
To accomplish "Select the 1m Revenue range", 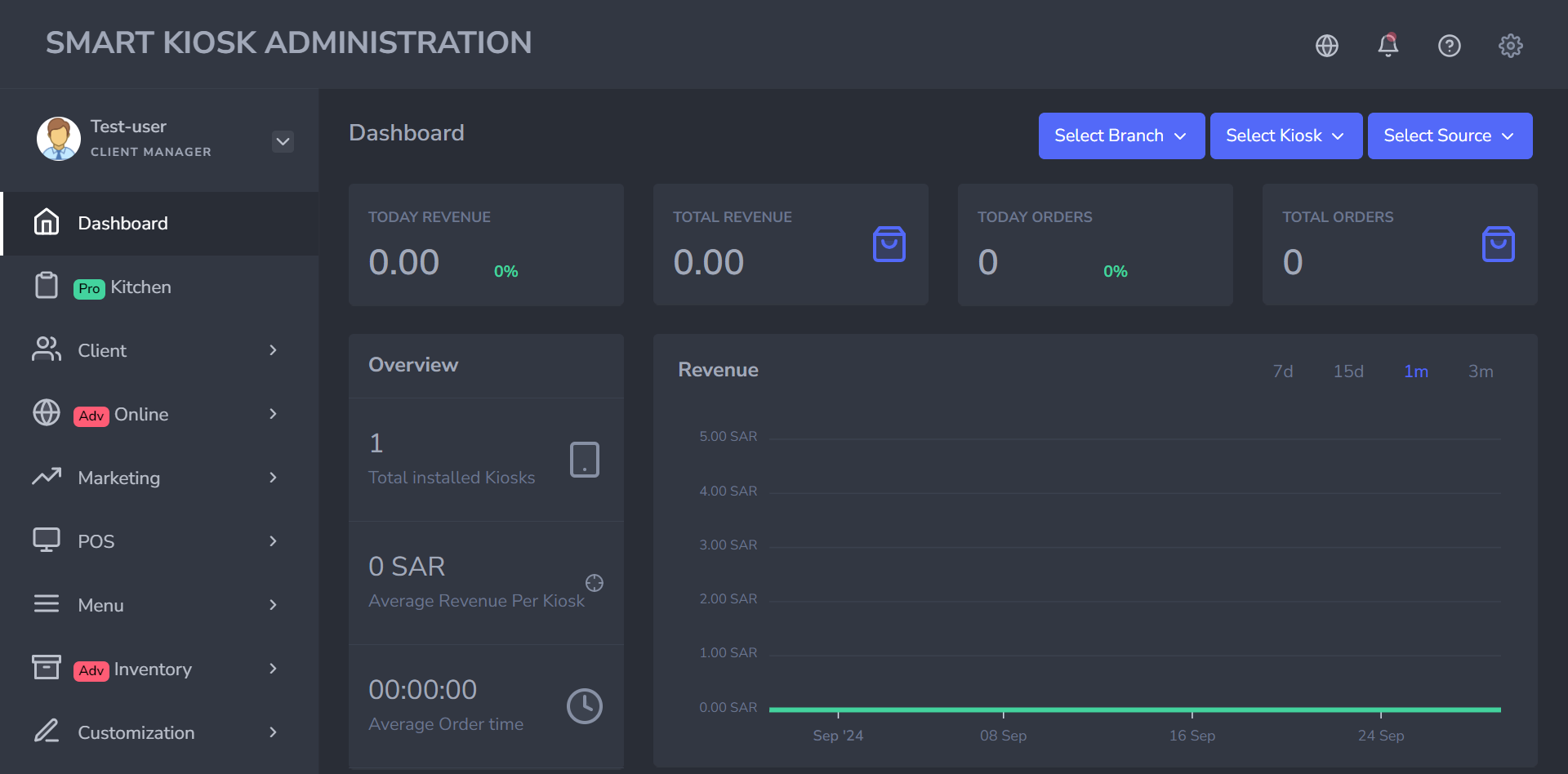I will pos(1416,371).
